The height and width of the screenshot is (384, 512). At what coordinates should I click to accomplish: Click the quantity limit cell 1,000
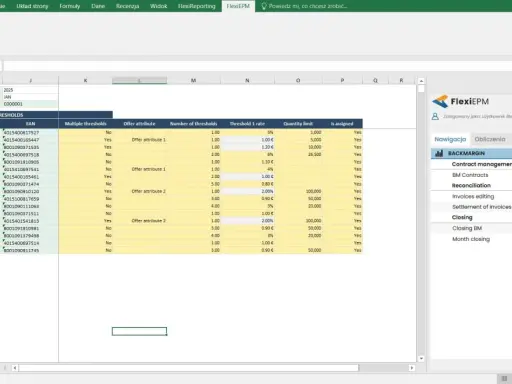coord(298,132)
